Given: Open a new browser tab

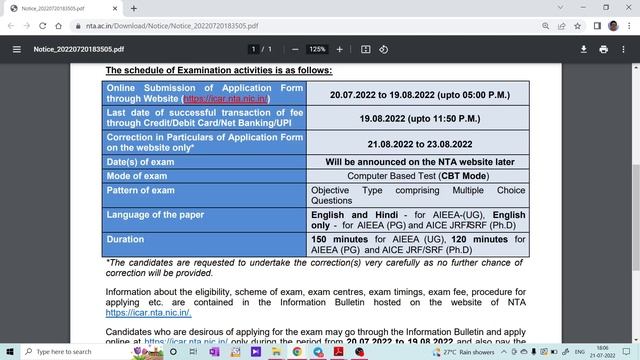Looking at the screenshot, I should (x=133, y=8).
